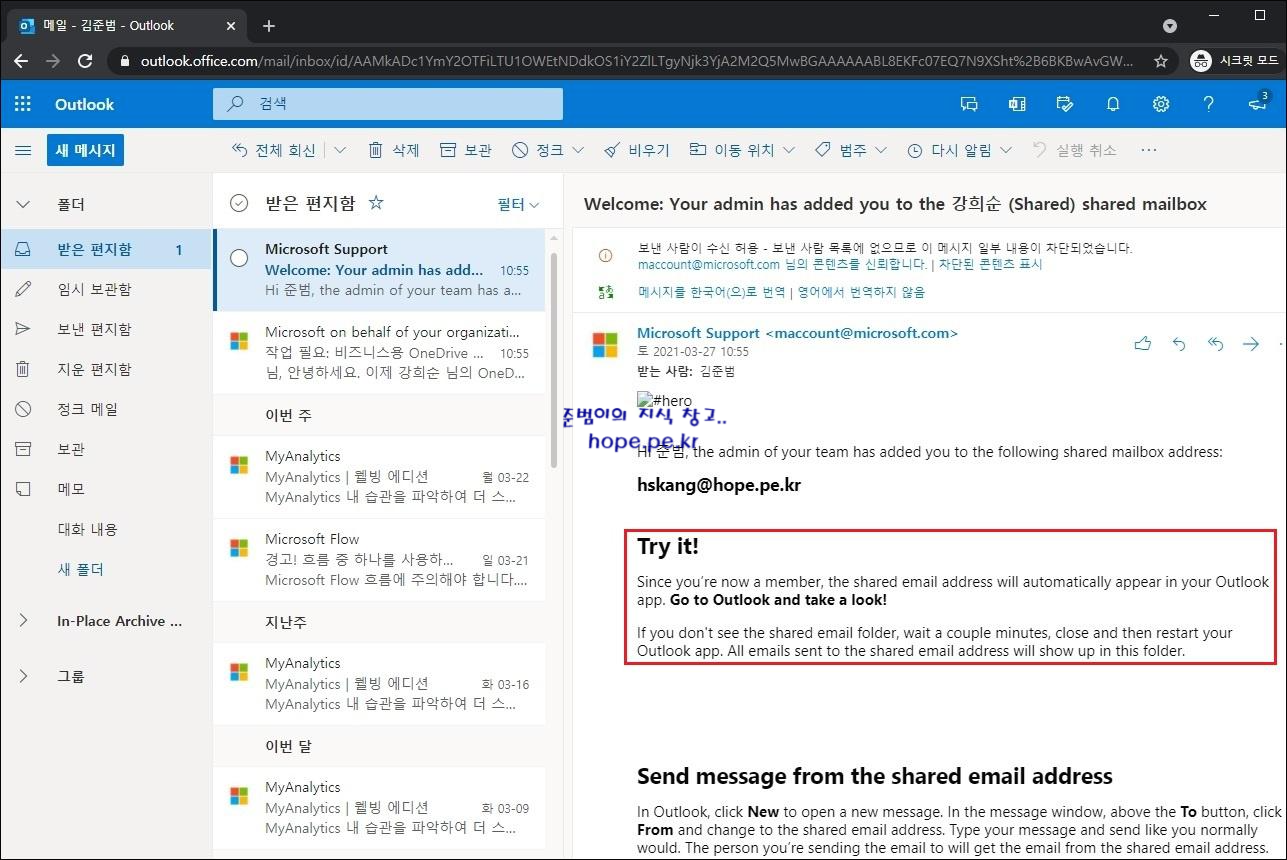Click 새 메시지 new message button
The image size is (1287, 860).
(x=85, y=150)
